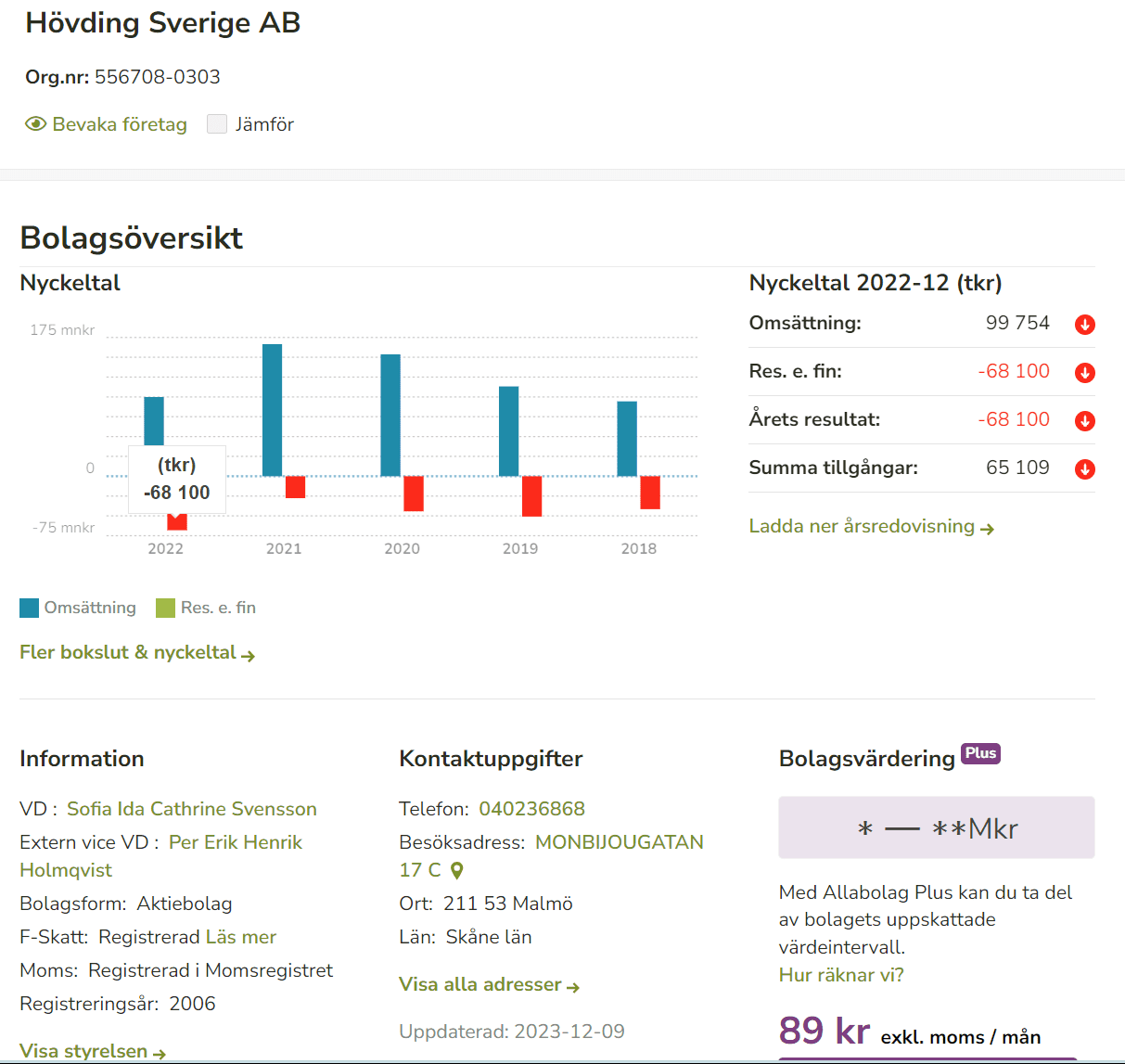Click Uppdaterad: 2023-12-09 text
Image resolution: width=1125 pixels, height=1064 pixels.
click(512, 1032)
